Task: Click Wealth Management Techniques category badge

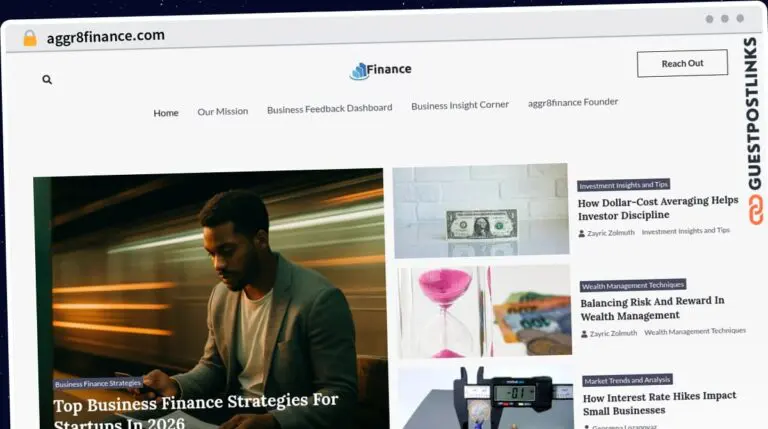Action: point(633,286)
